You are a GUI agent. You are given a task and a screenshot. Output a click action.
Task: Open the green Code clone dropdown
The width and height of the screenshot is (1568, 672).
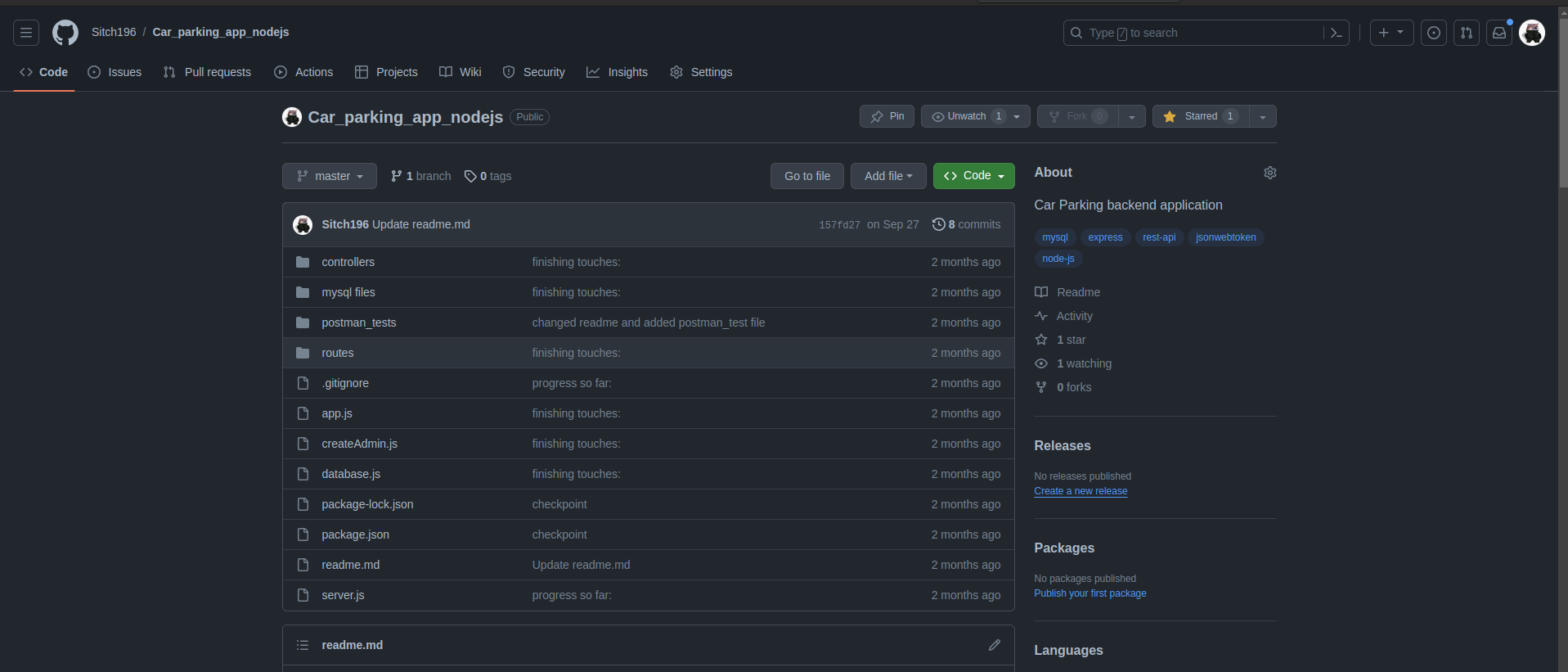974,176
